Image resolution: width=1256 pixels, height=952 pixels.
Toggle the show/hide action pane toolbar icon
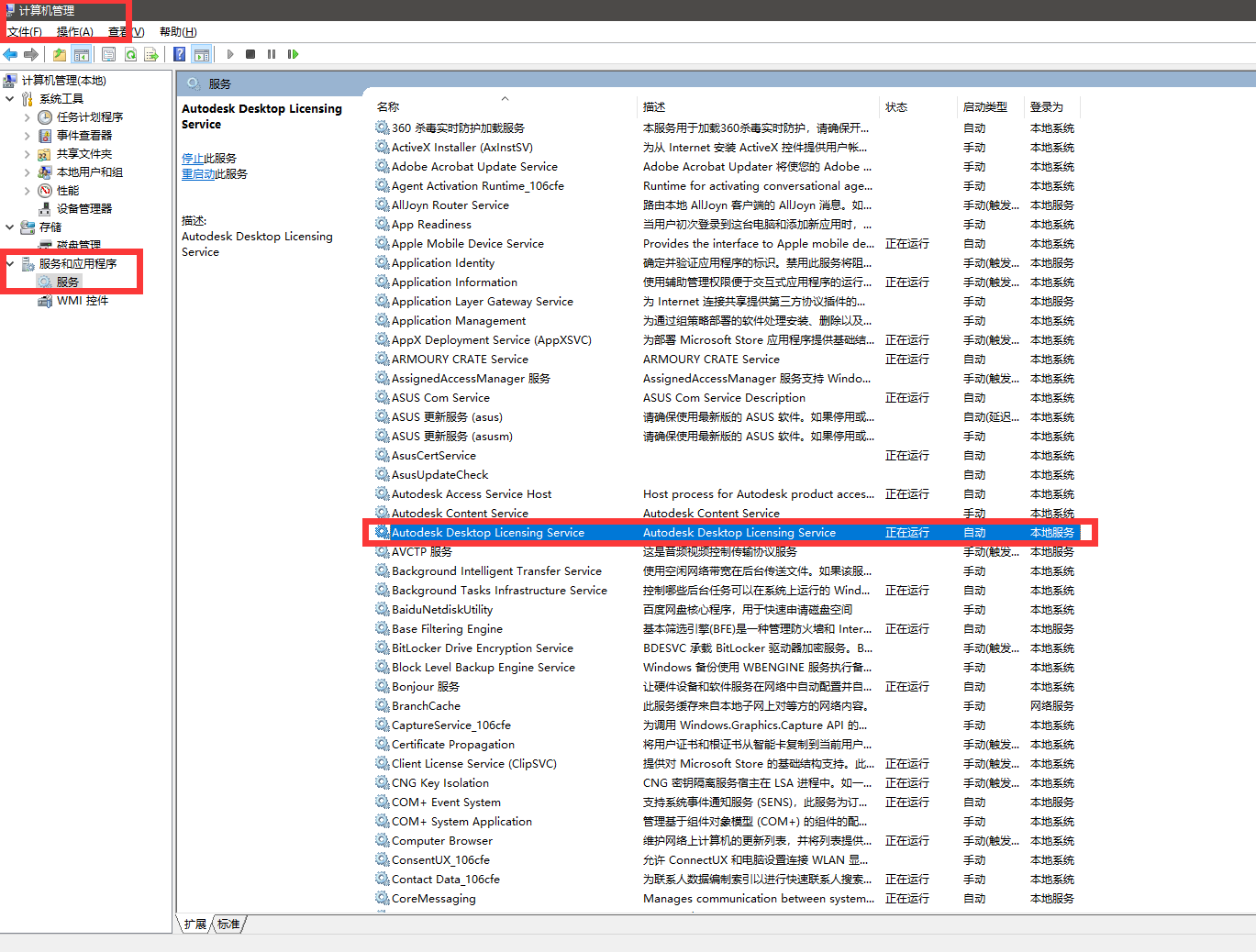click(x=202, y=54)
